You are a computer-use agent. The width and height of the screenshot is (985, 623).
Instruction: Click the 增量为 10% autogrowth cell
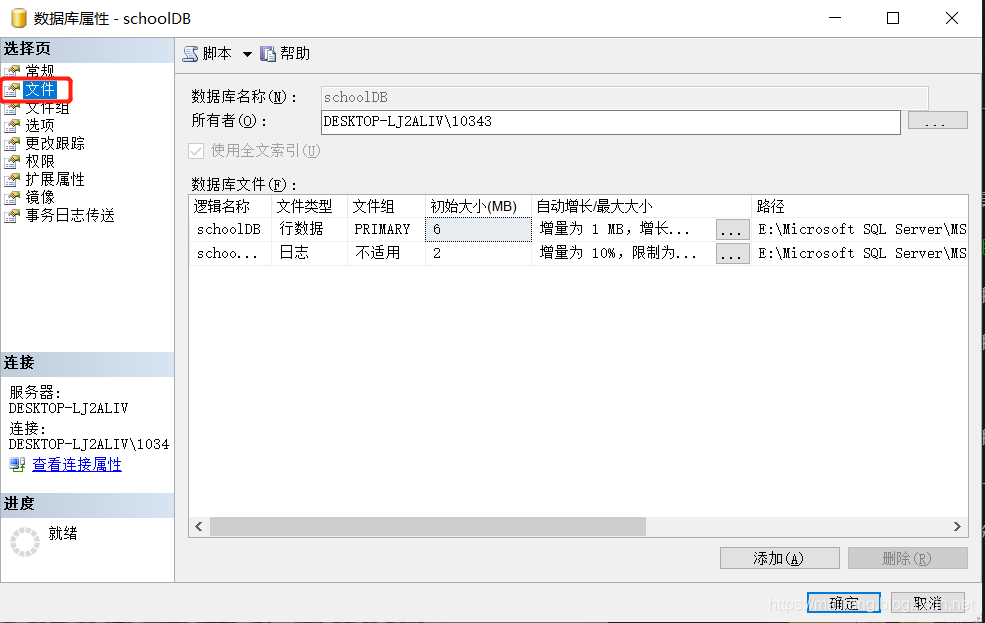623,253
